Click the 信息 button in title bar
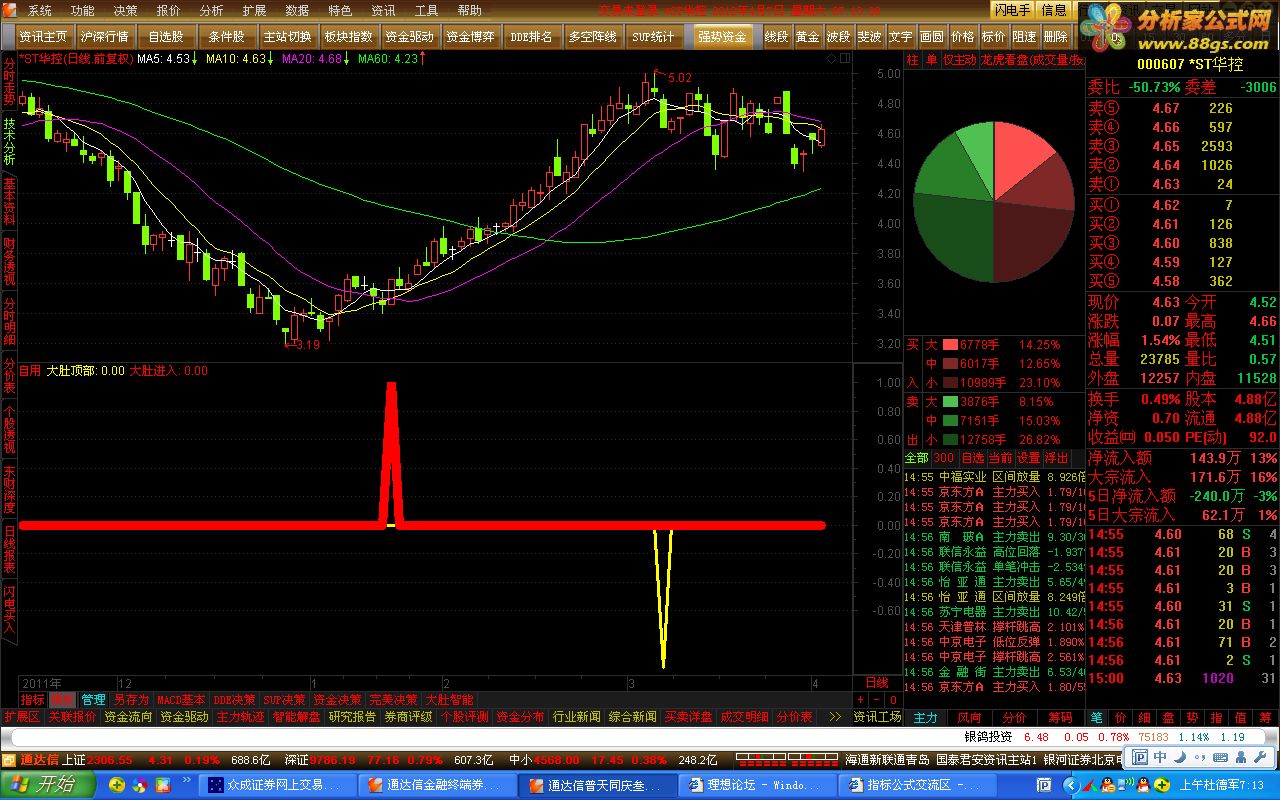This screenshot has height=800, width=1280. (1055, 10)
